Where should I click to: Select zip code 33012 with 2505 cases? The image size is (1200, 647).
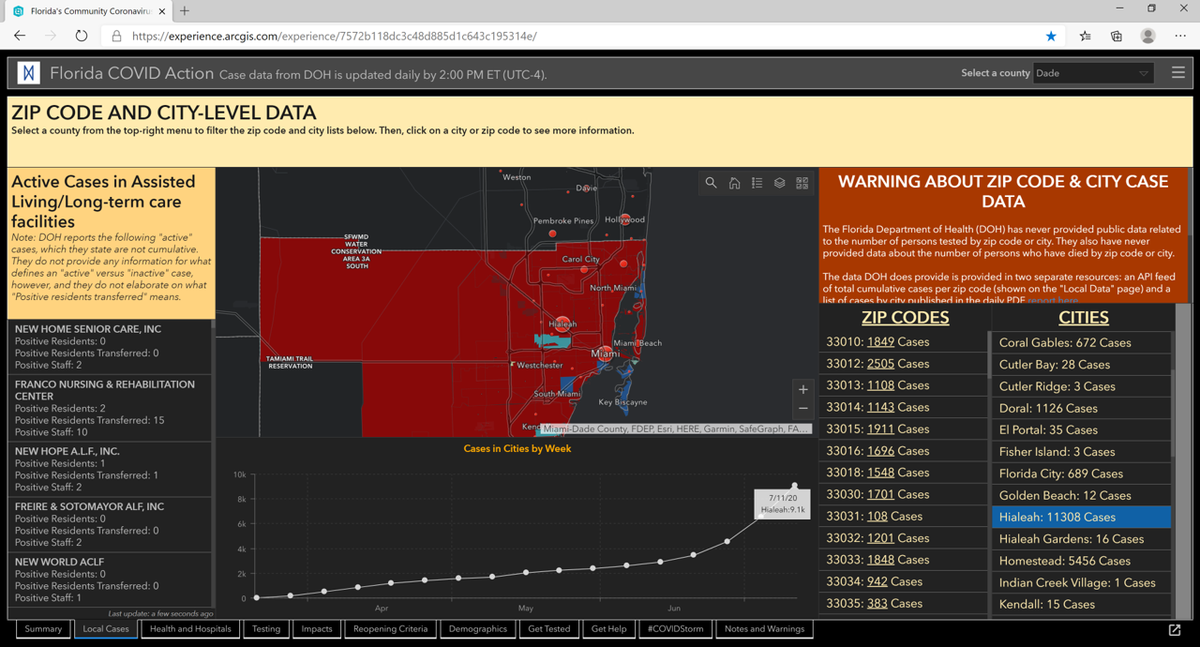click(903, 364)
